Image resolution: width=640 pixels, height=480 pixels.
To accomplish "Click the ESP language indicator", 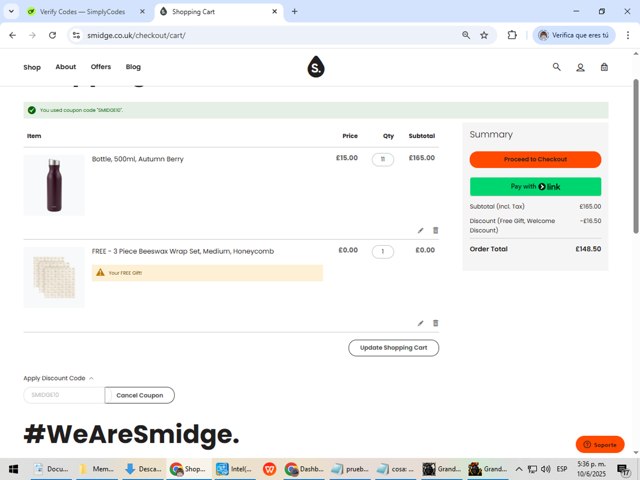I will click(x=562, y=469).
